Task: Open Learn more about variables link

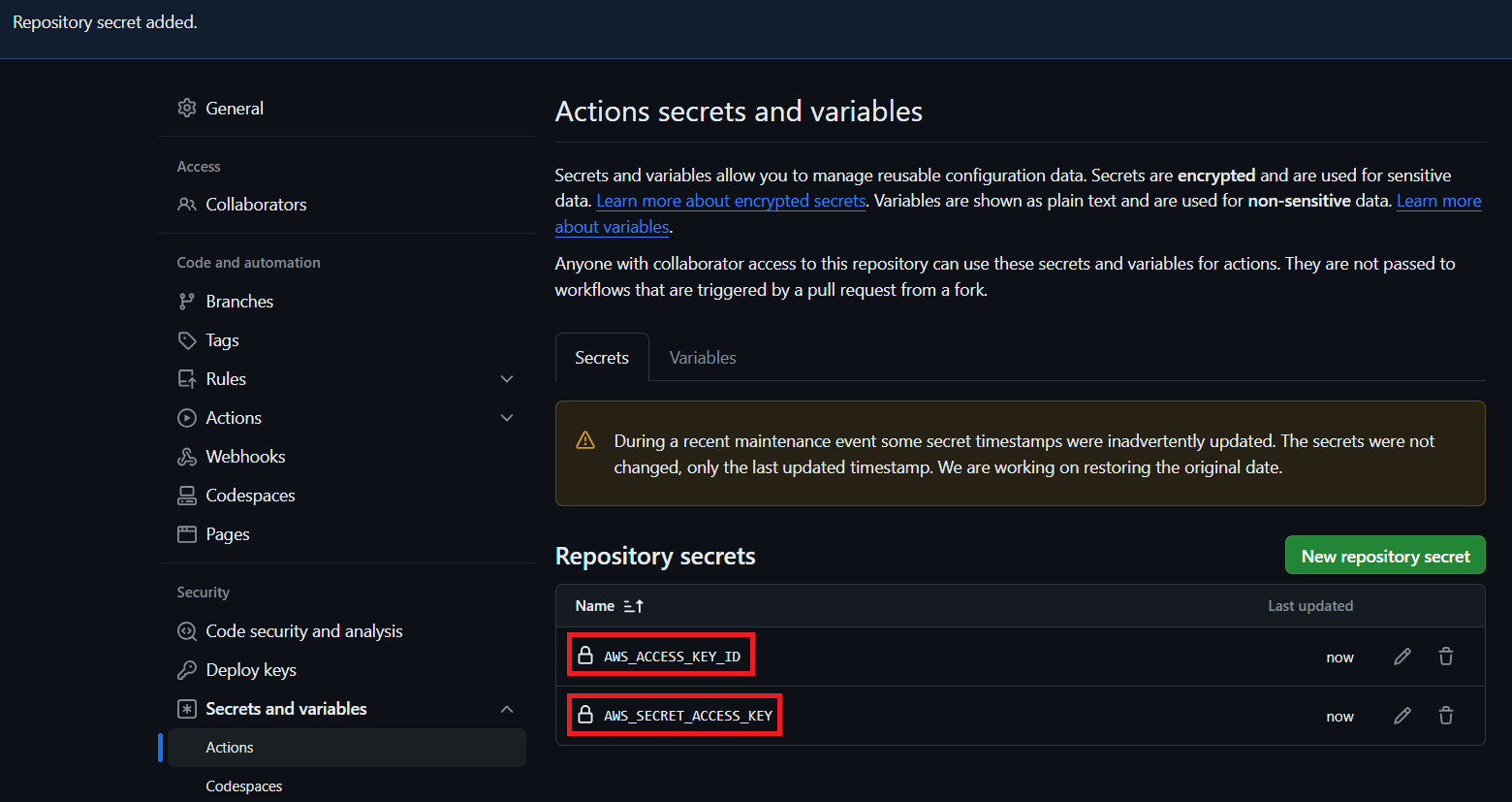Action: point(1439,201)
